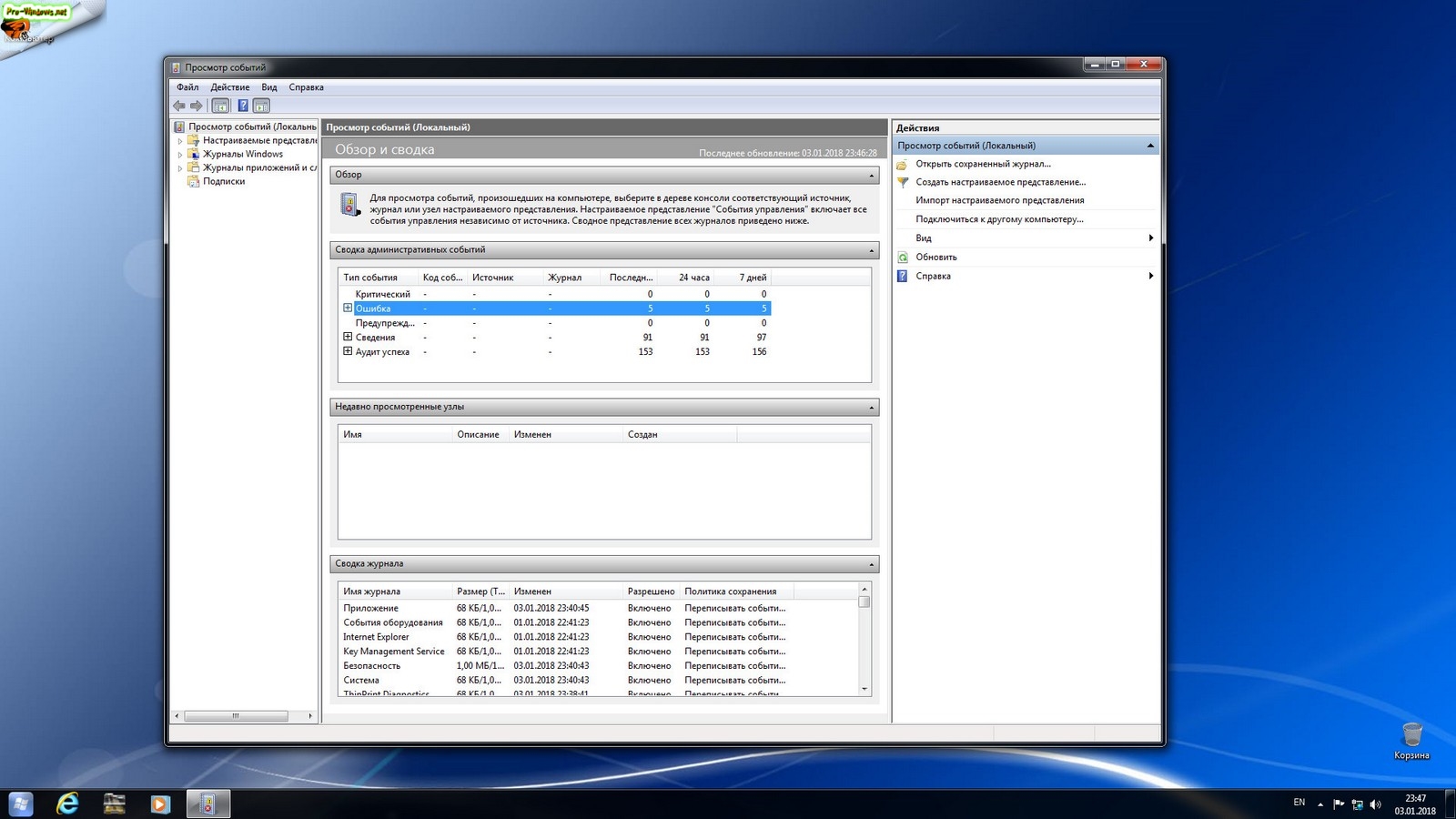Click the blue Help toolbar icon

(242, 106)
